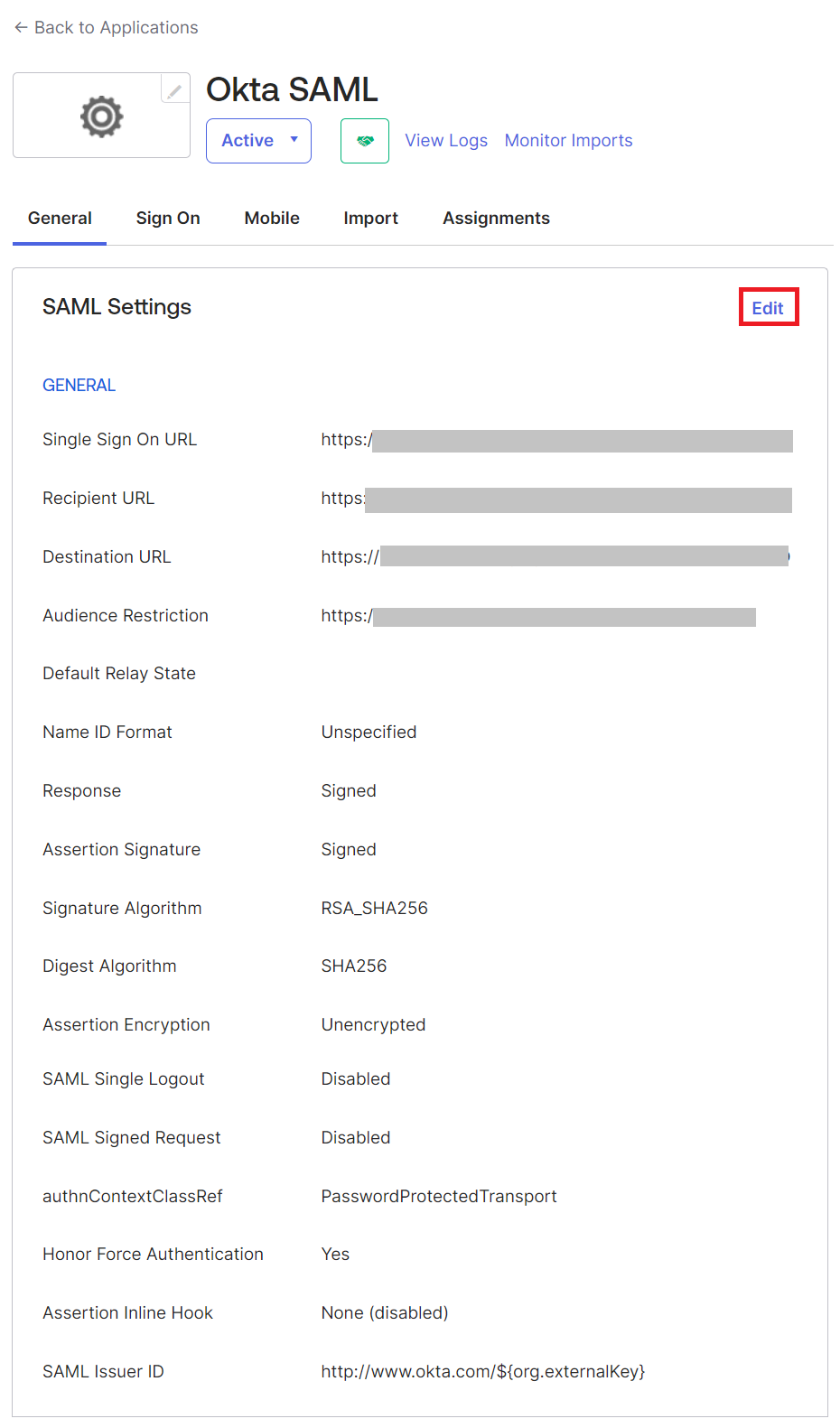Click the green handshake icon button
Image resolution: width=840 pixels, height=1428 pixels.
tap(365, 141)
